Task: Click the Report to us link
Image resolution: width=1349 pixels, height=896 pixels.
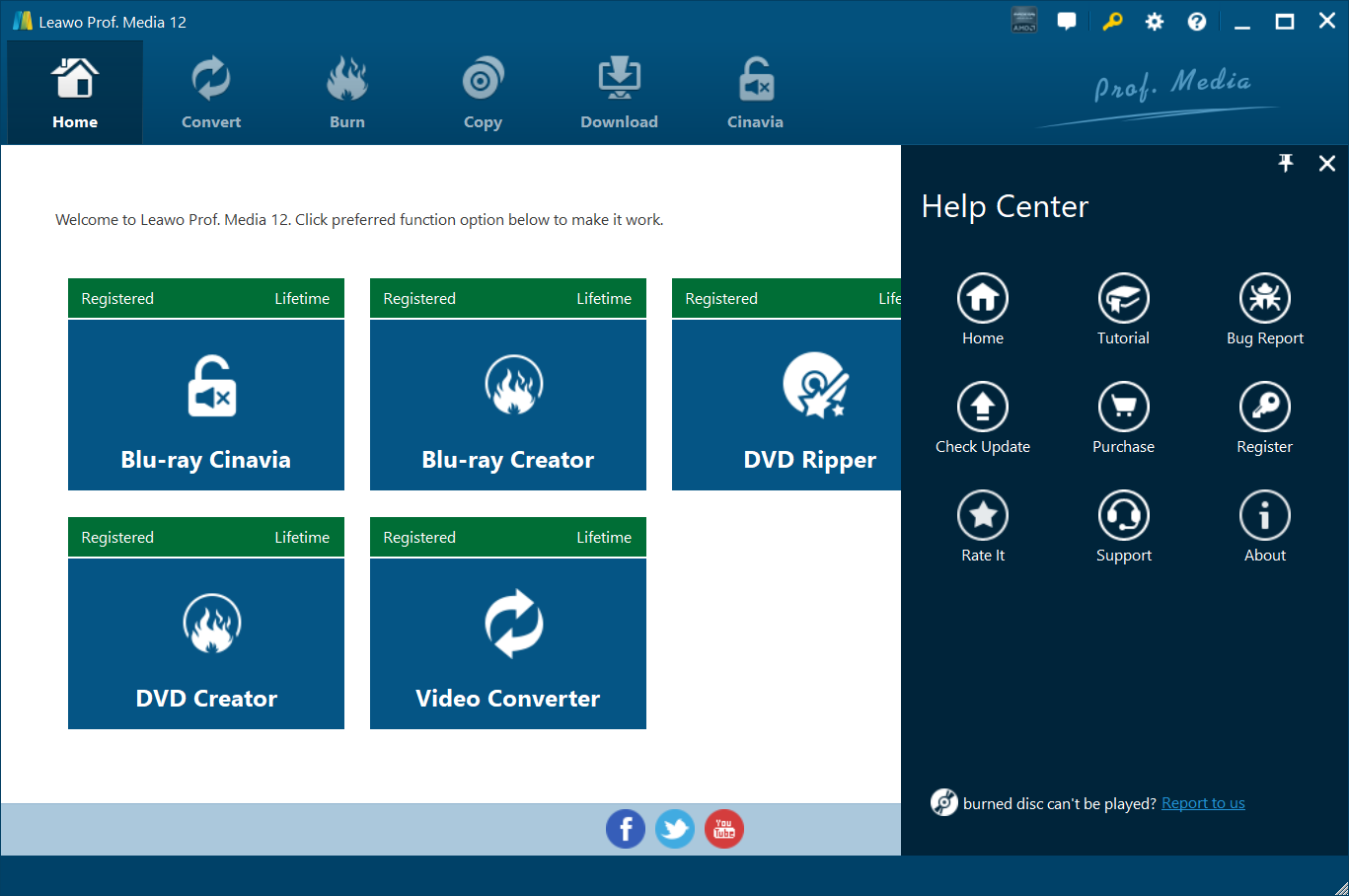Action: pos(1203,803)
